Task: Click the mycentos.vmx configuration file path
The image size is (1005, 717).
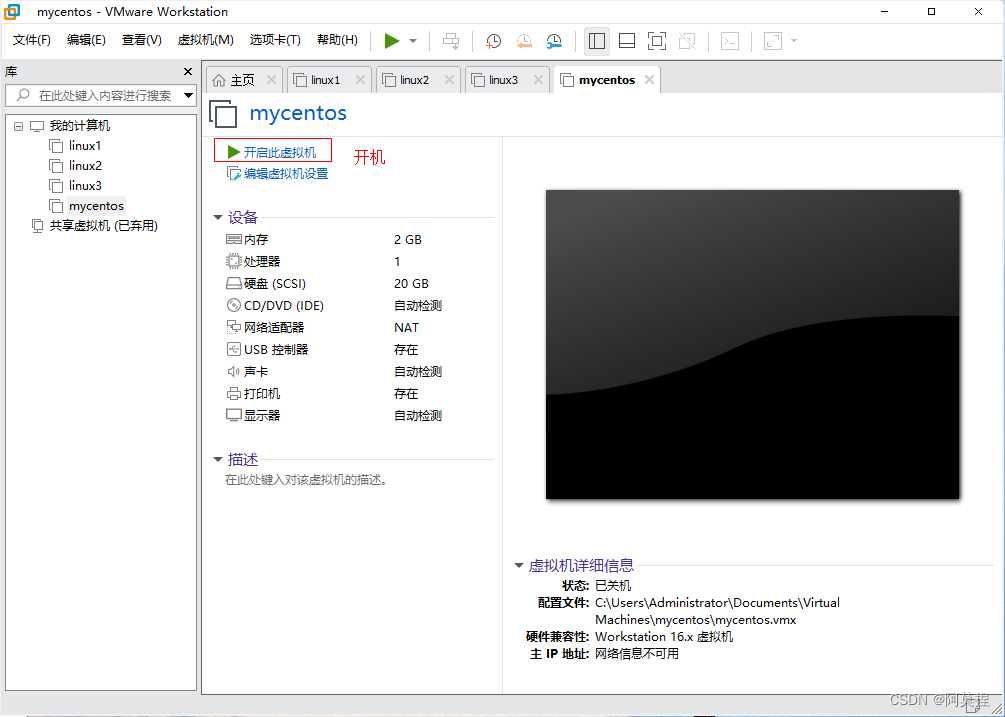Action: pyautogui.click(x=717, y=611)
